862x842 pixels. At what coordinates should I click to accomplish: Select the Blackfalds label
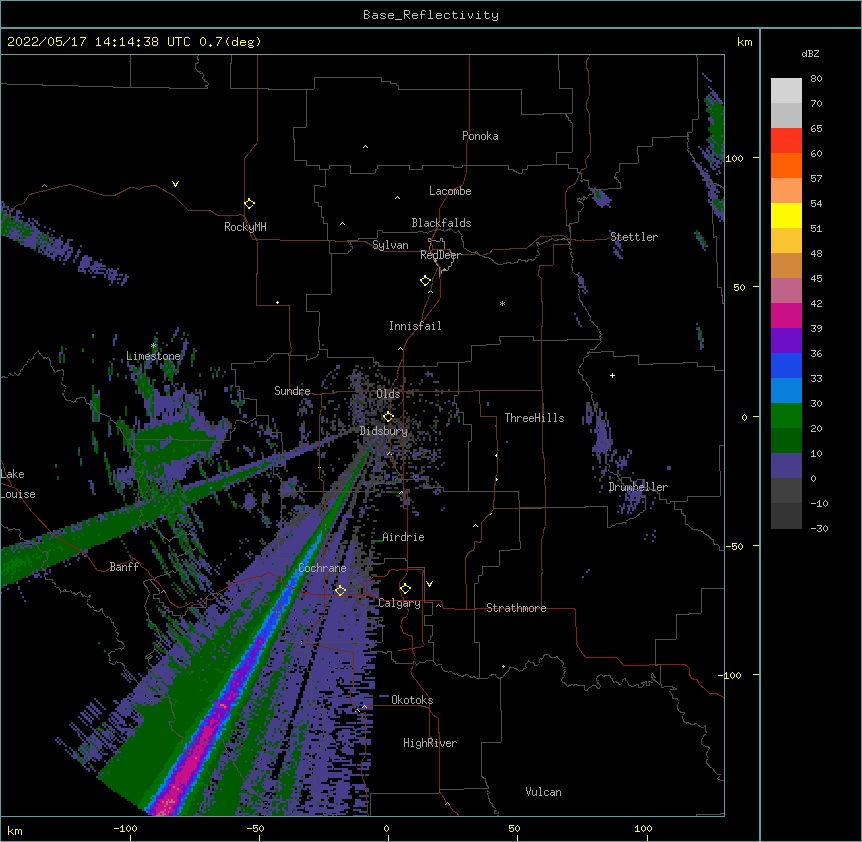tap(441, 223)
